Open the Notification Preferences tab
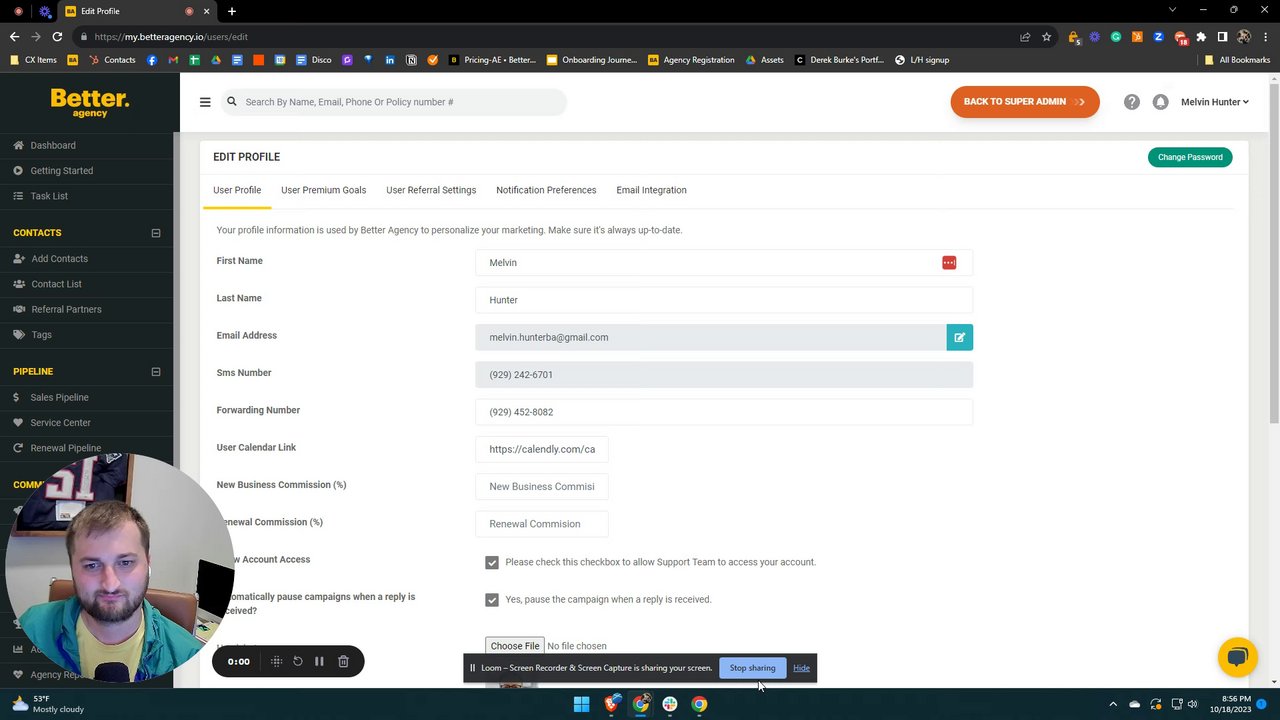 point(546,190)
